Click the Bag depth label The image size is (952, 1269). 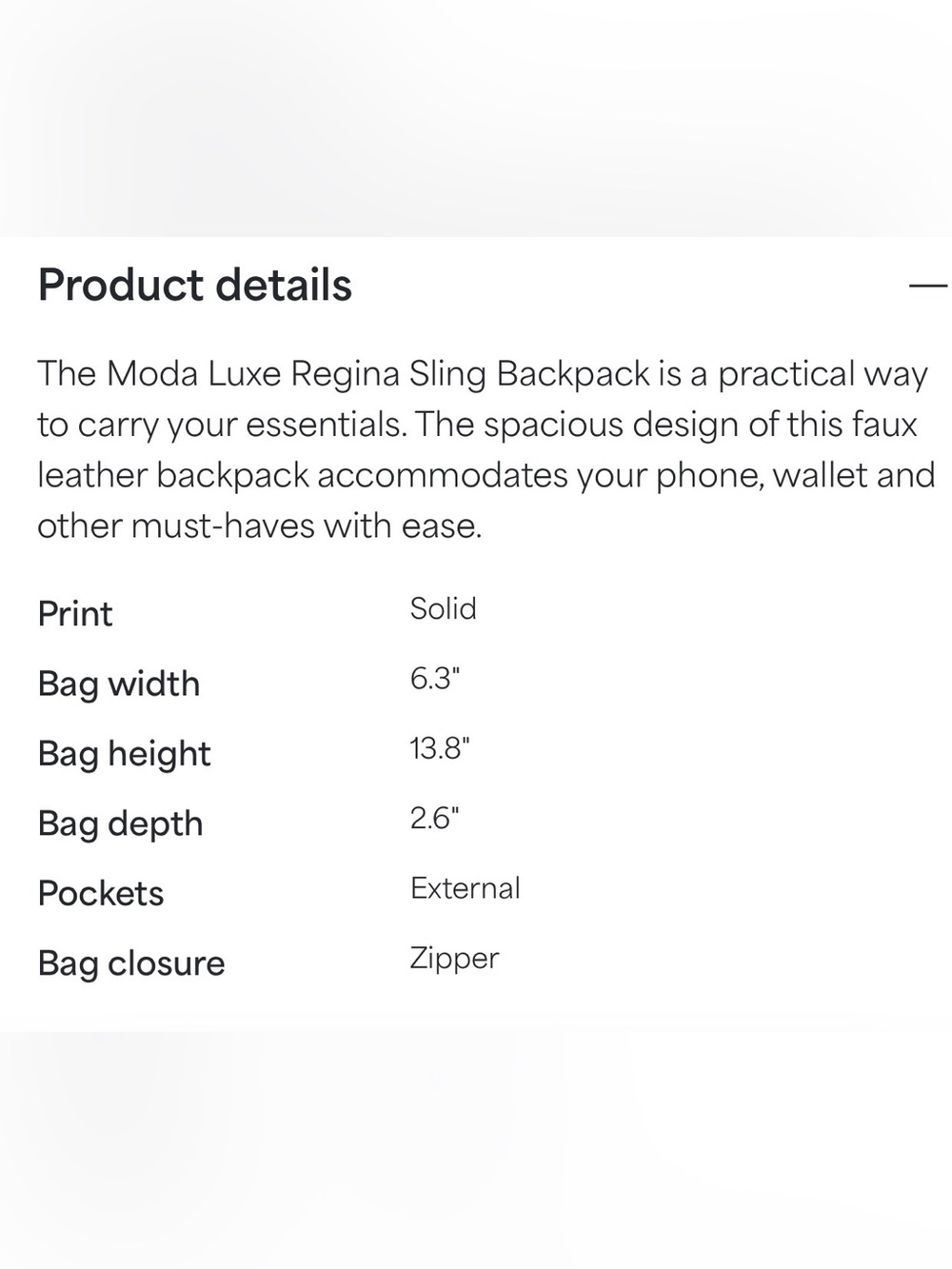[120, 824]
